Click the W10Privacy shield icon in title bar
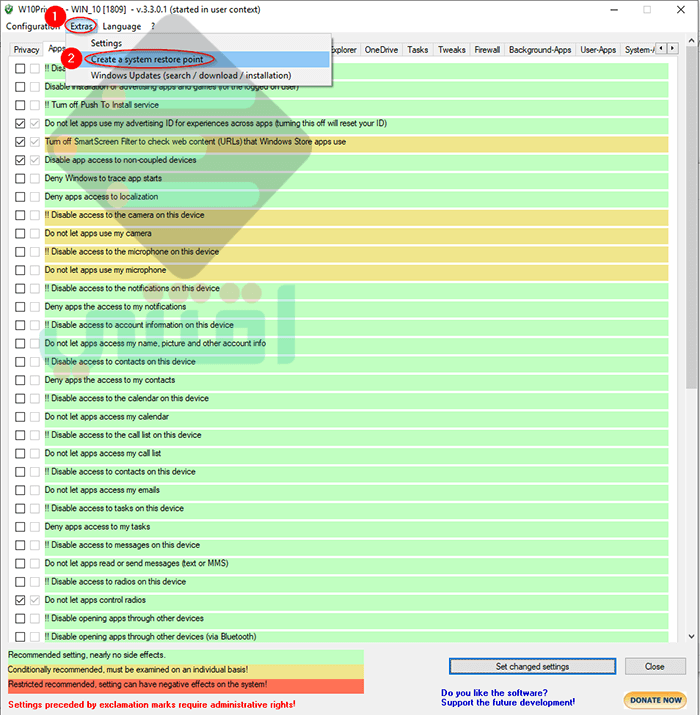The height and width of the screenshot is (715, 700). click(x=9, y=9)
